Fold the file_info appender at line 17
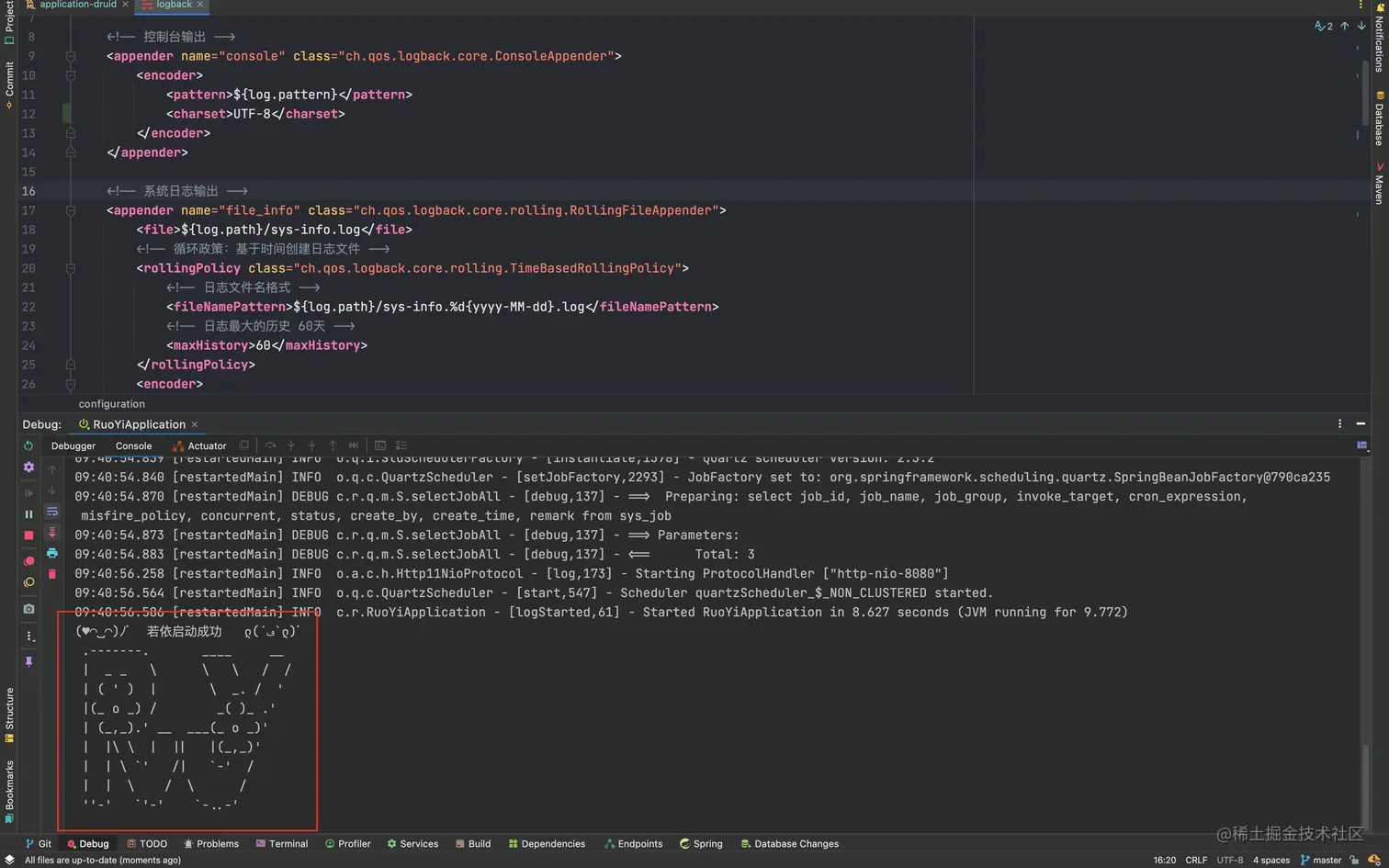 click(71, 210)
